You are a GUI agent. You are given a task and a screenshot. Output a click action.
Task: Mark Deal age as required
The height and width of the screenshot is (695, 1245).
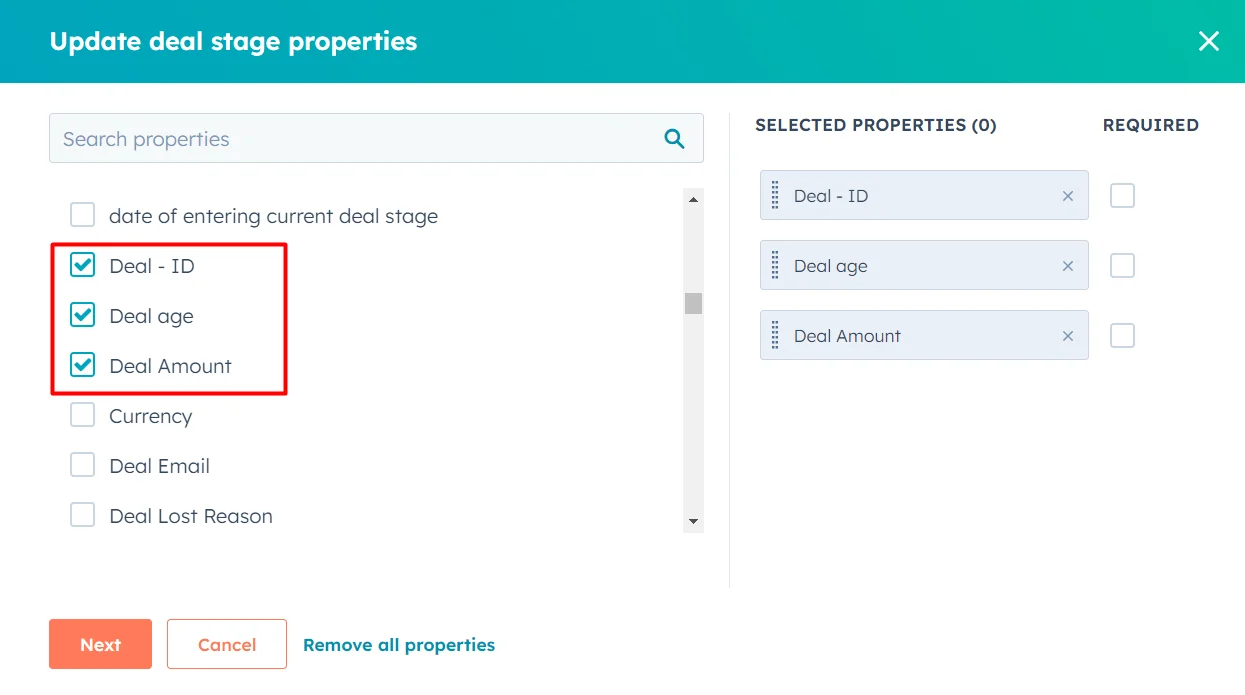pos(1121,265)
